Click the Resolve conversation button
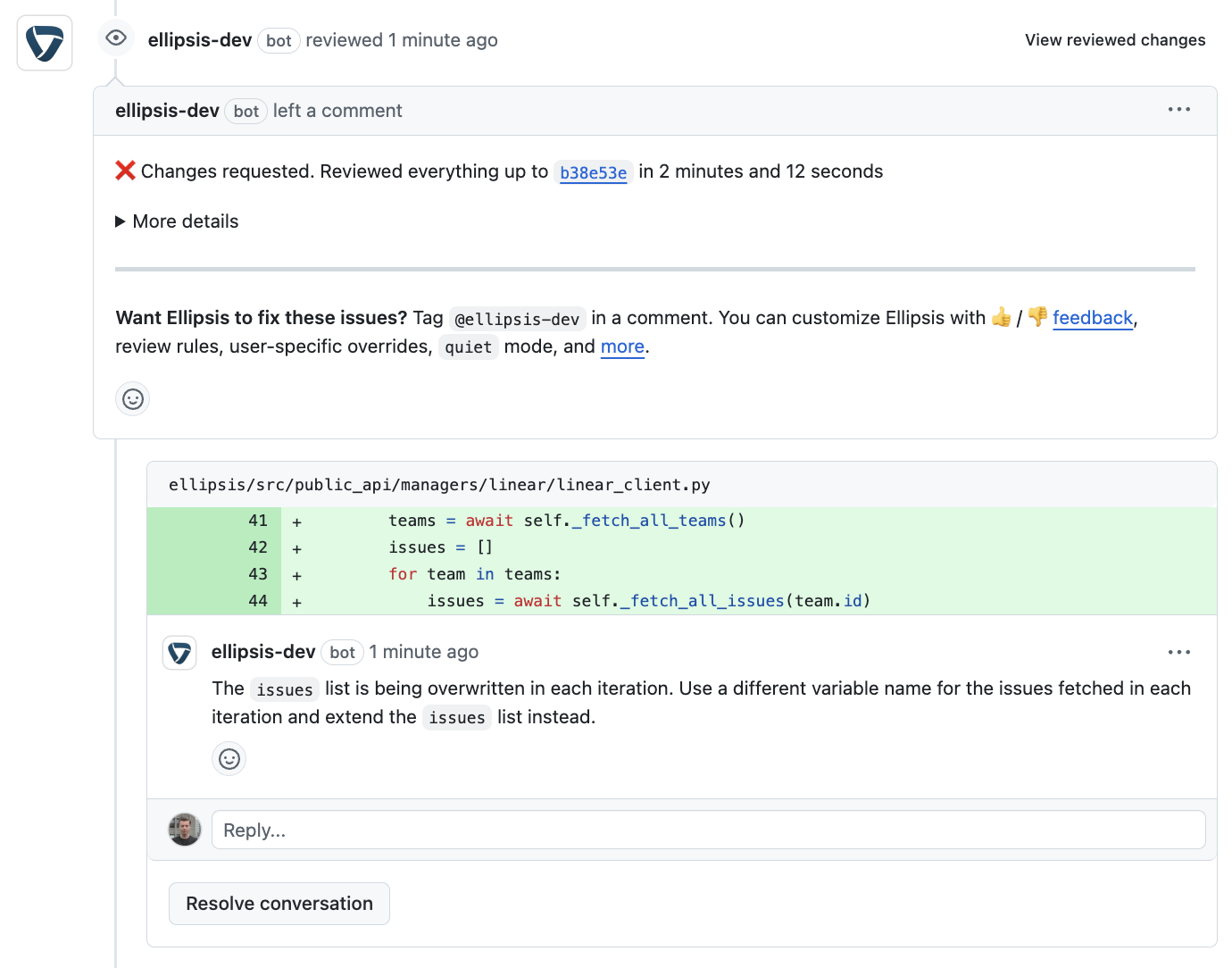 pyautogui.click(x=279, y=903)
